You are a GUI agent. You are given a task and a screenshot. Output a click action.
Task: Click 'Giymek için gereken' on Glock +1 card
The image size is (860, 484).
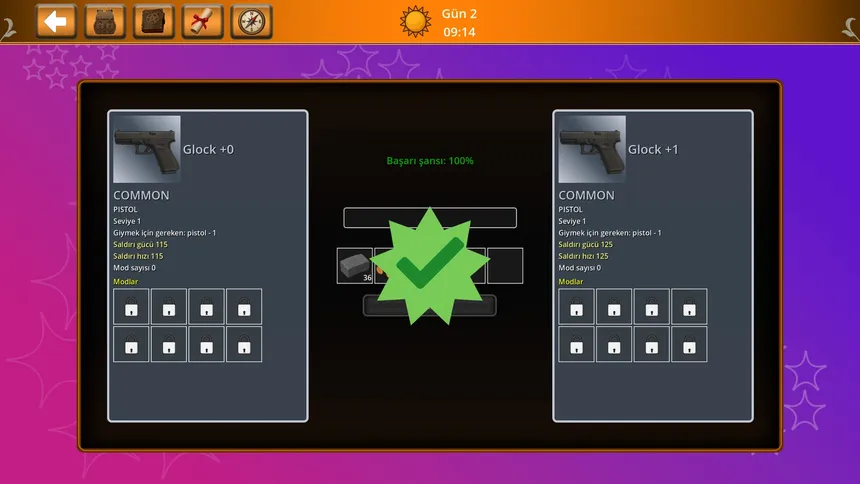point(610,233)
